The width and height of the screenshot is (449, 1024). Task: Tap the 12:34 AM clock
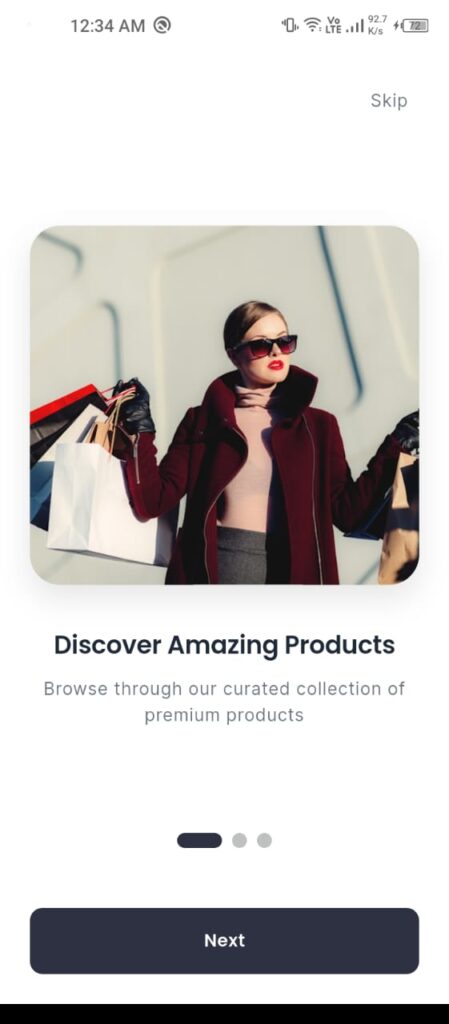click(108, 26)
